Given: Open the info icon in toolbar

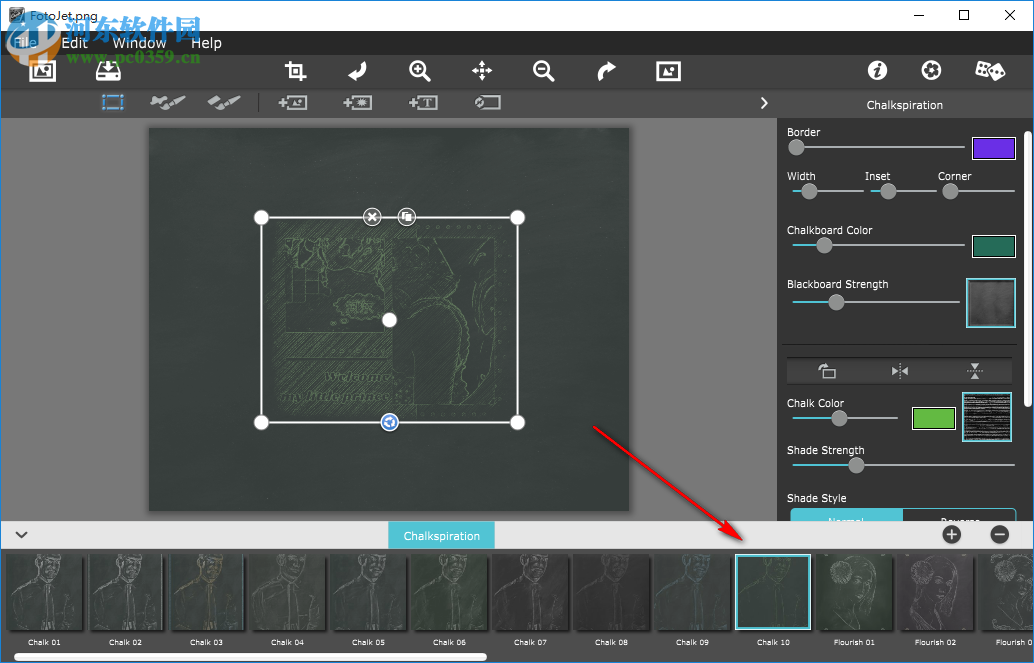Looking at the screenshot, I should (877, 71).
